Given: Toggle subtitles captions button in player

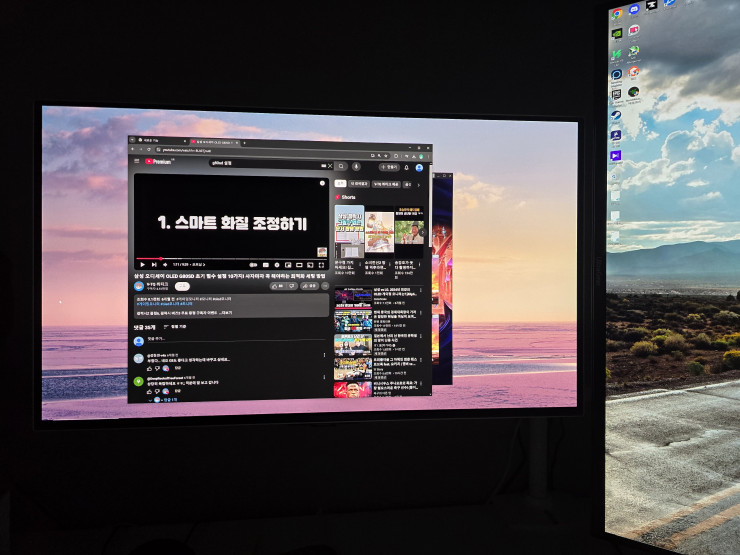Looking at the screenshot, I should tap(266, 265).
